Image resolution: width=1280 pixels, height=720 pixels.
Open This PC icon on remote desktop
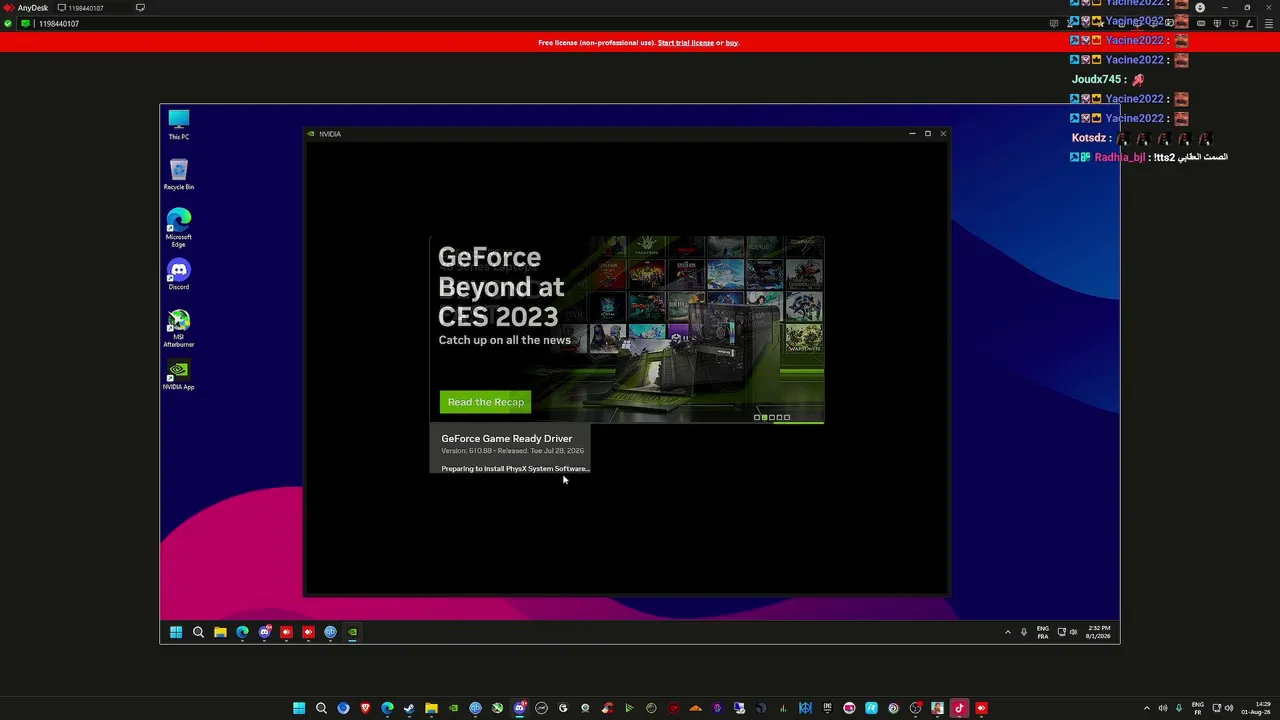[x=179, y=124]
